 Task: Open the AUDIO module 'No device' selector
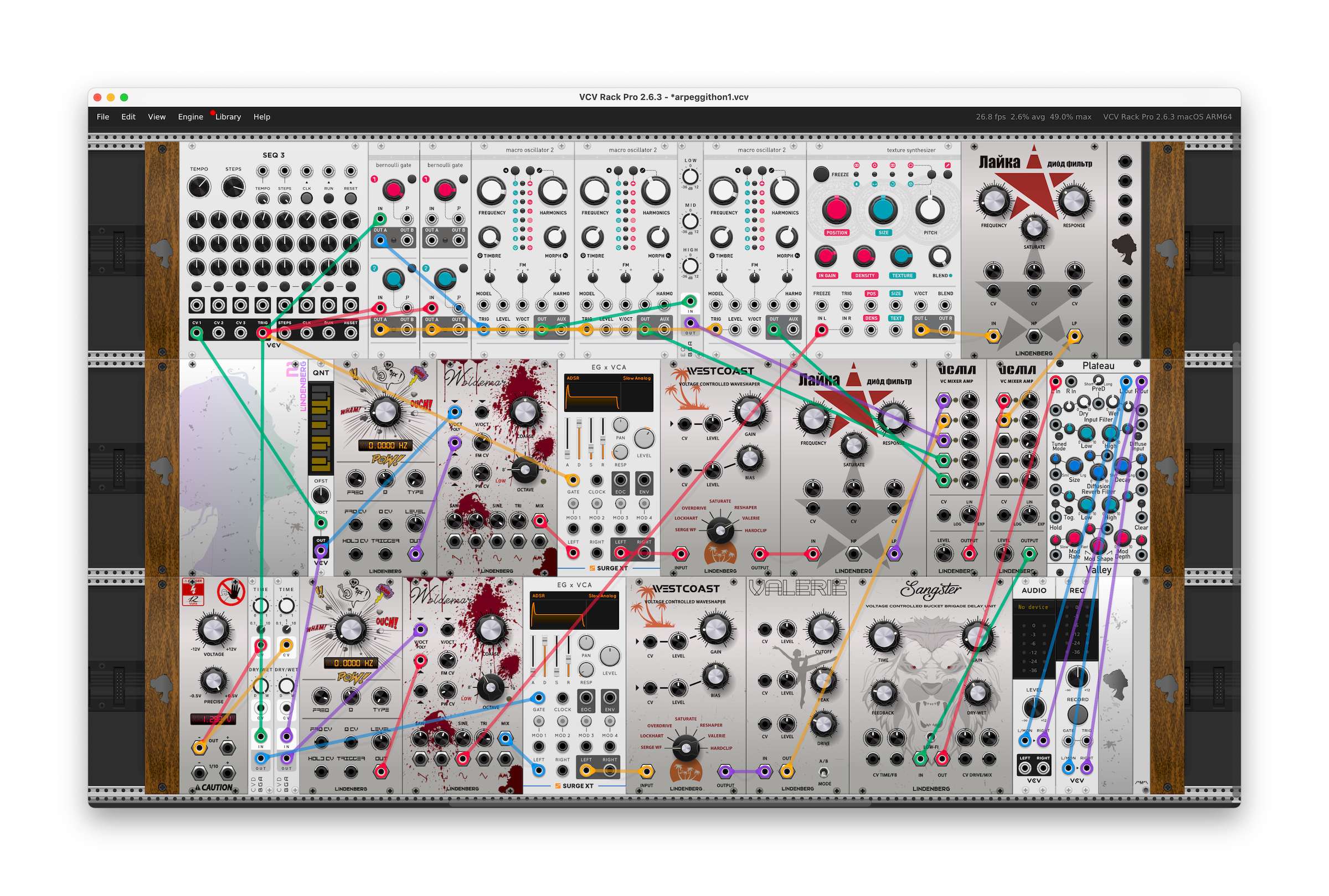pos(1033,607)
